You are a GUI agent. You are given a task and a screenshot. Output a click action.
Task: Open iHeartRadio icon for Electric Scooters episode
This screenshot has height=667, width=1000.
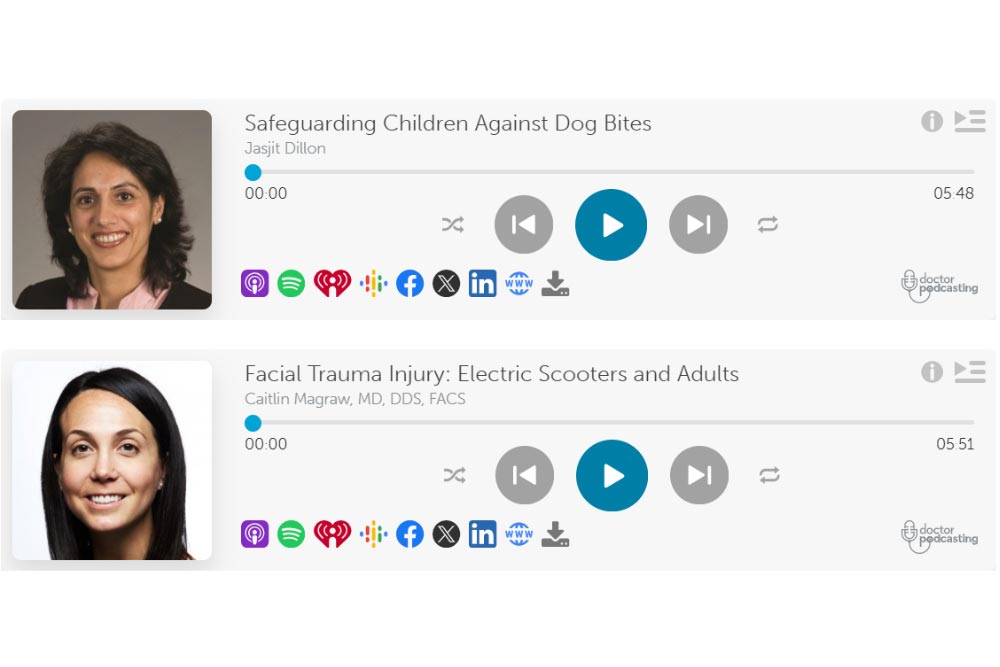click(332, 534)
